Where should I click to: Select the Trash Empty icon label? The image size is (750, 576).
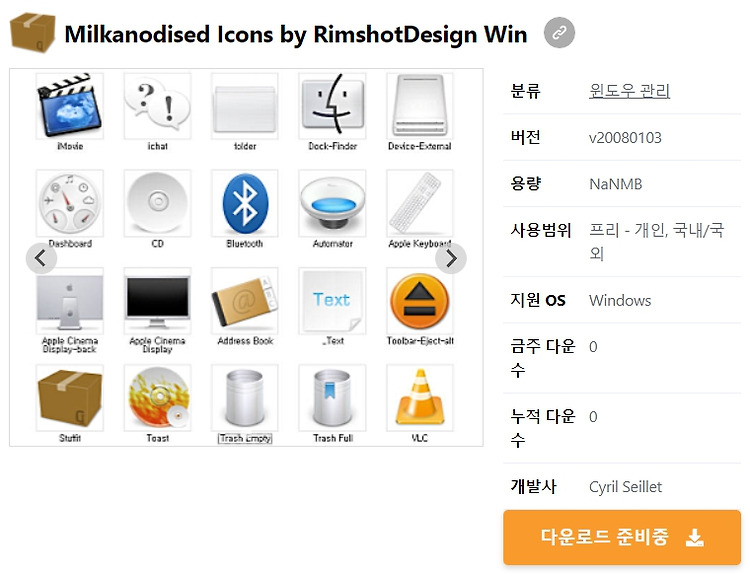245,438
